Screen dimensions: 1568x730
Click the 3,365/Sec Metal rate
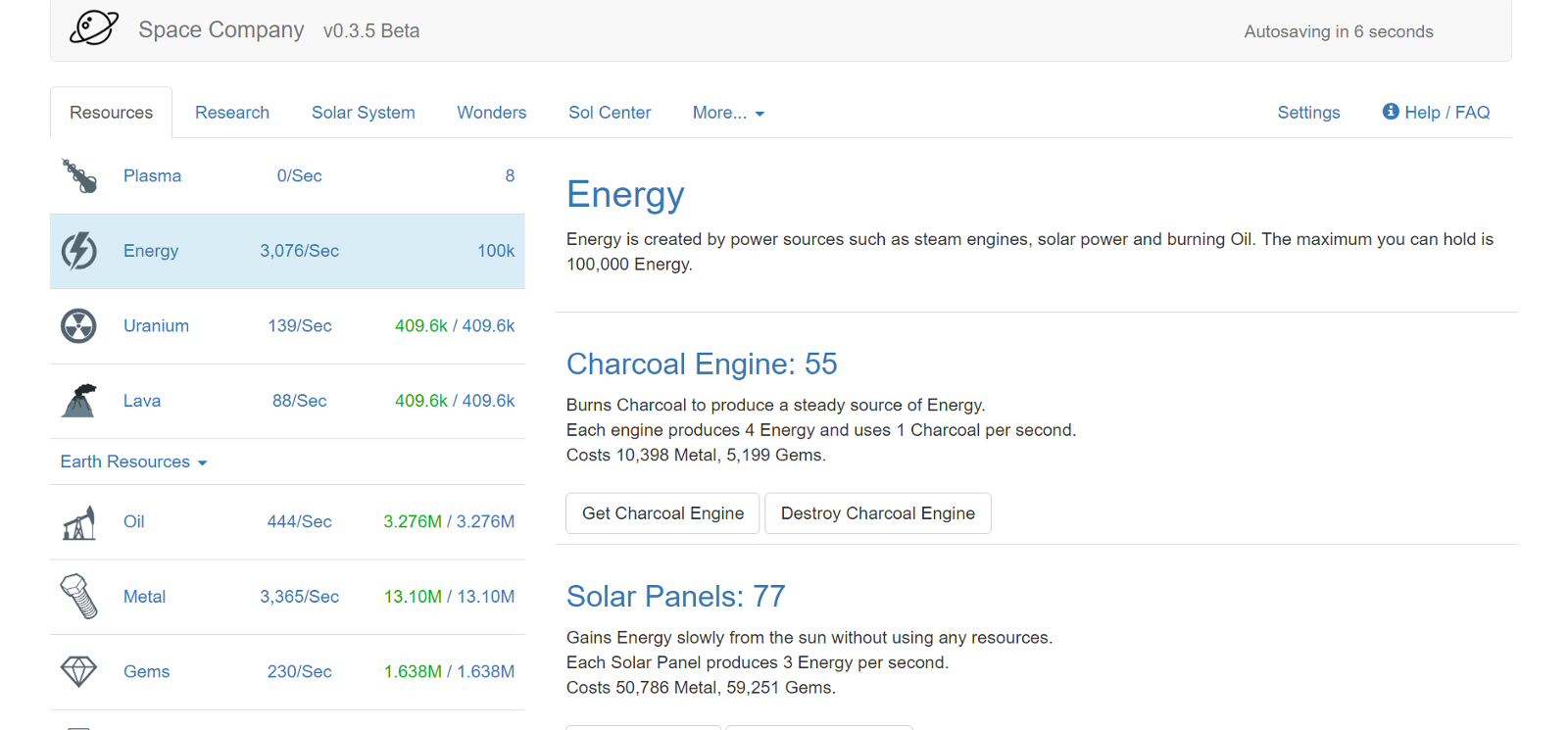coord(299,597)
